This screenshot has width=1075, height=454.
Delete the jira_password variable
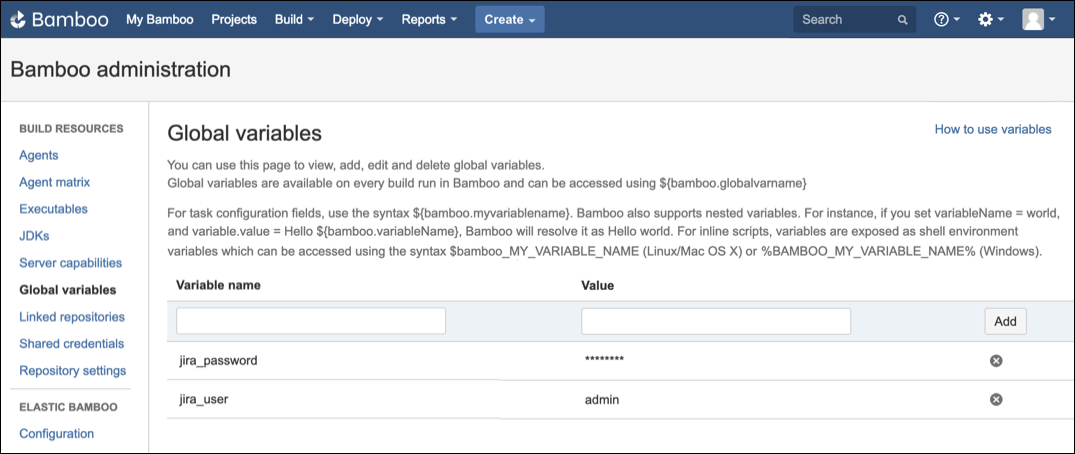pyautogui.click(x=995, y=360)
